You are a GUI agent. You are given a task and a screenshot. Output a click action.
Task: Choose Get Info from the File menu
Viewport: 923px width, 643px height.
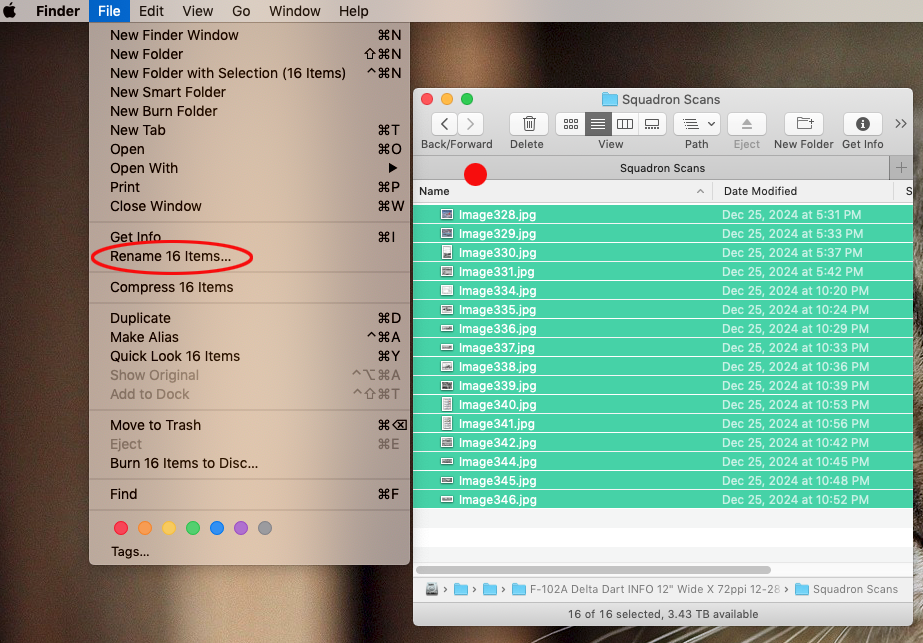point(249,237)
